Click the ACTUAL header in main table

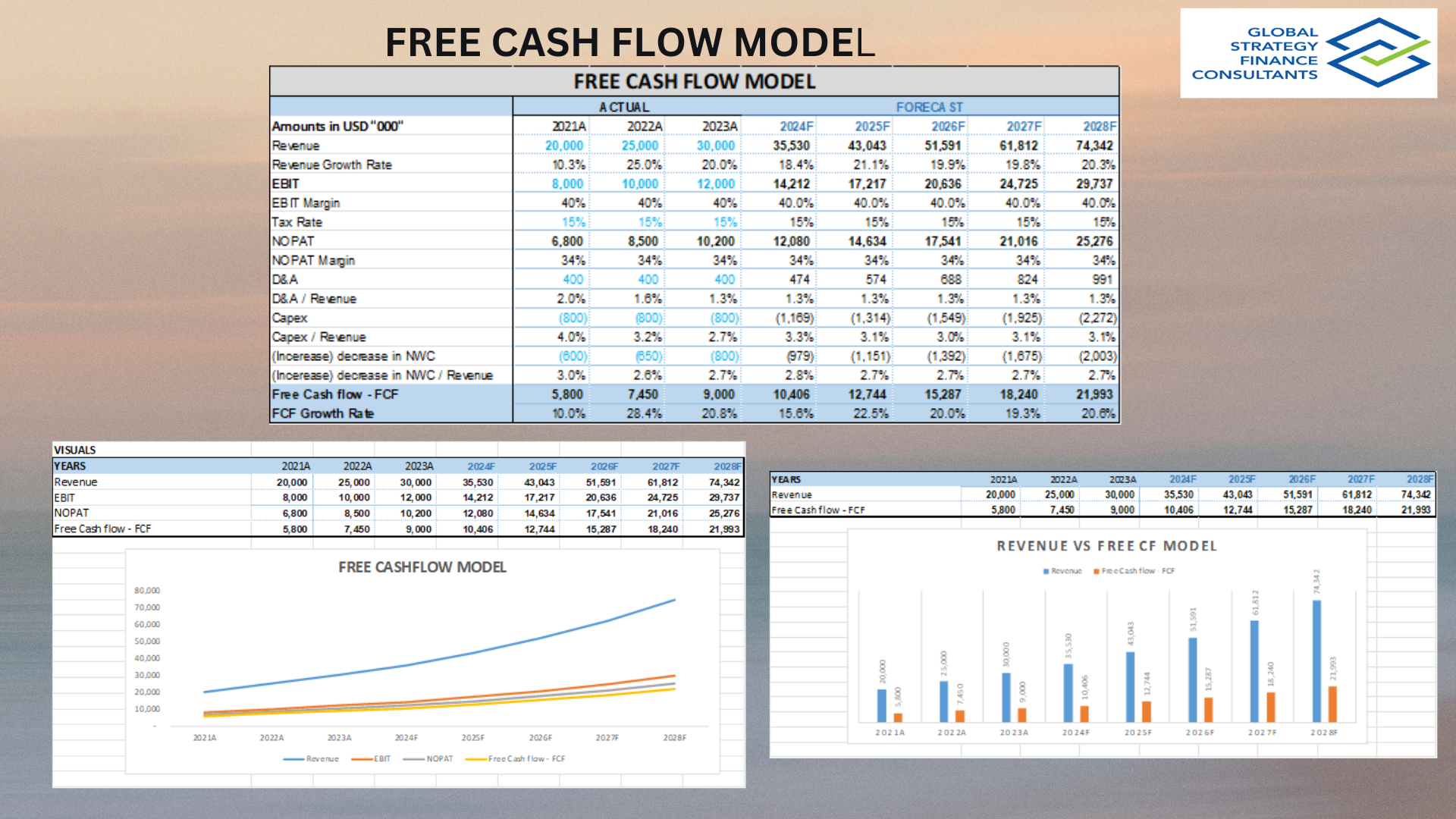pos(624,107)
